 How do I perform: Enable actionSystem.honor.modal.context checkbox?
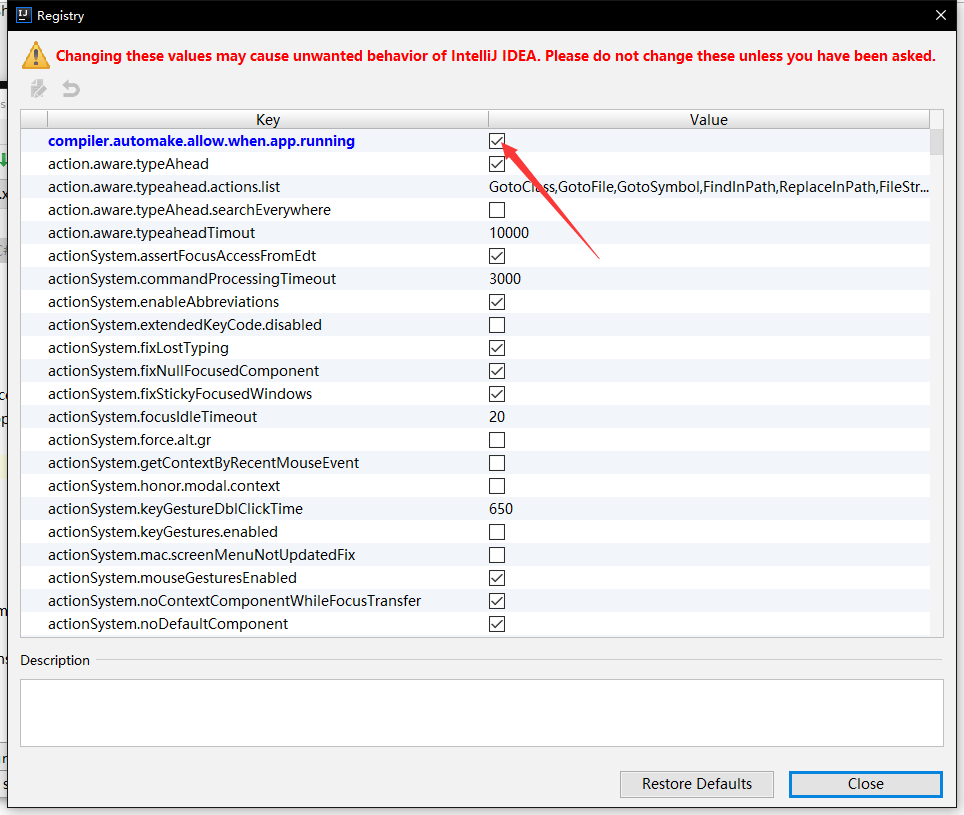coord(497,486)
